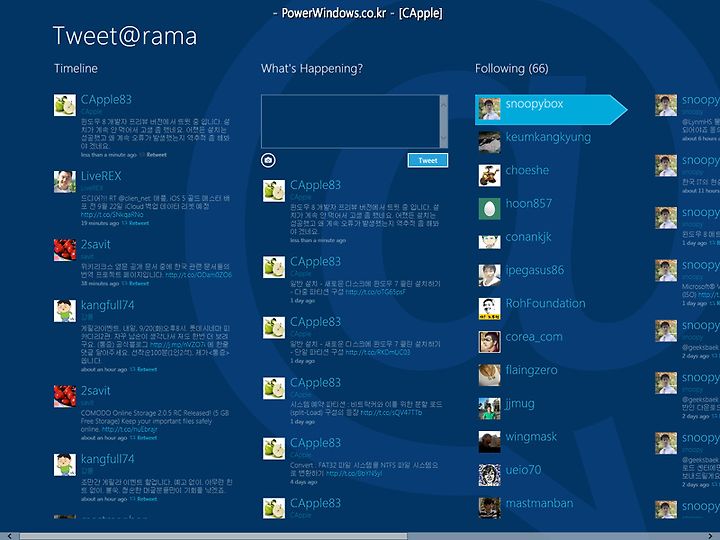Open first CApple83 username under tweet box
Viewport: 720px width, 540px height.
click(315, 185)
